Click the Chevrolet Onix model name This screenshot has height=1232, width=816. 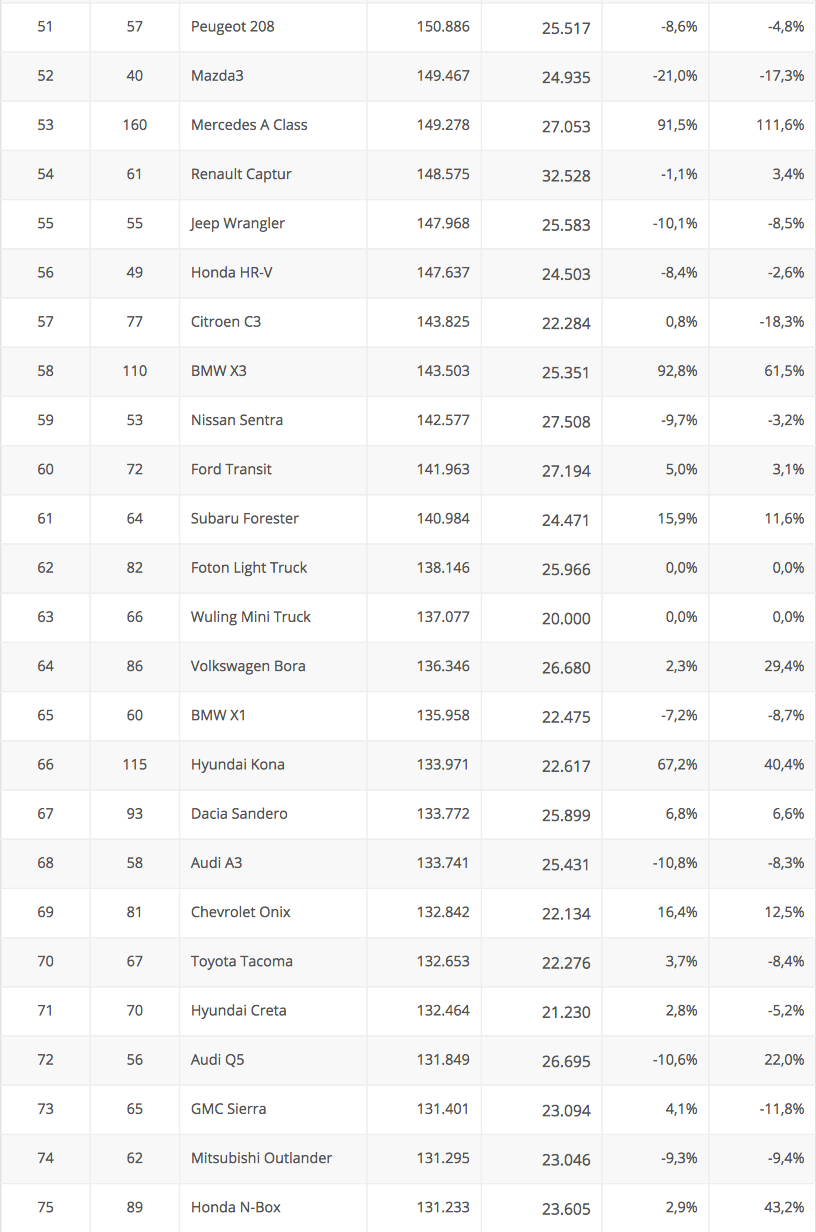[x=241, y=912]
